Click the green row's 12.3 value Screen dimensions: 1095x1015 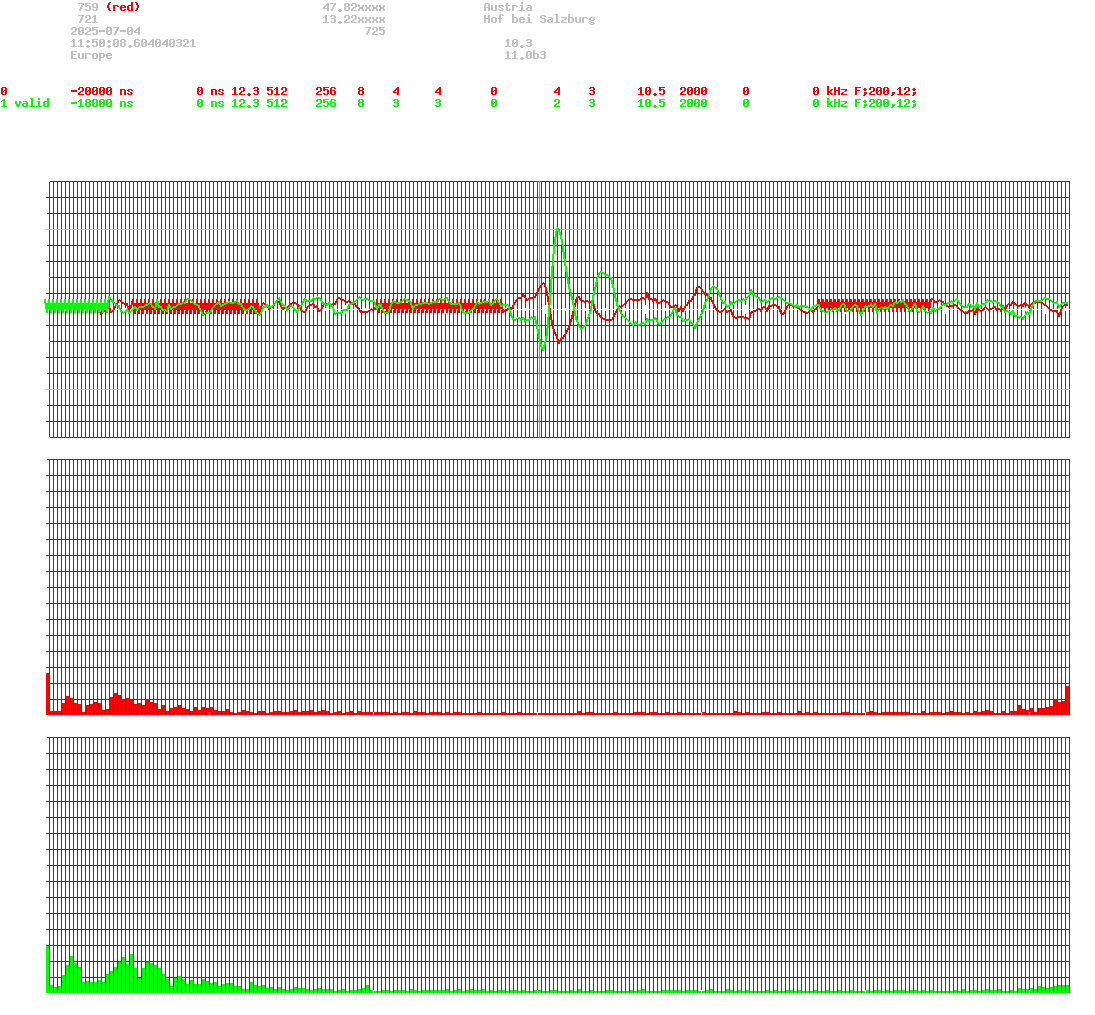[246, 103]
